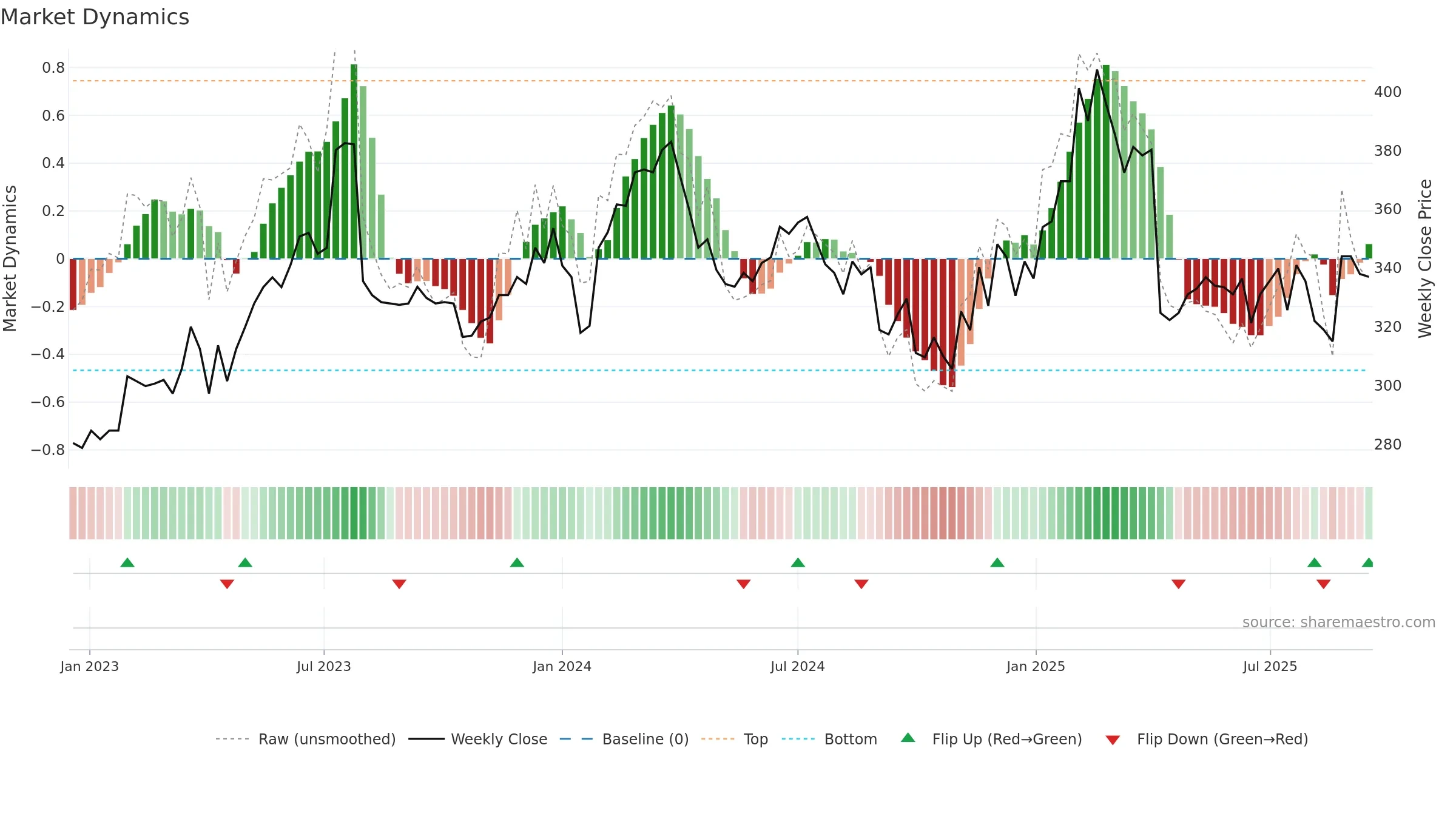Viewport: 1456px width, 819px height.
Task: Click the 300 price tick on right axis
Action: pyautogui.click(x=1388, y=385)
